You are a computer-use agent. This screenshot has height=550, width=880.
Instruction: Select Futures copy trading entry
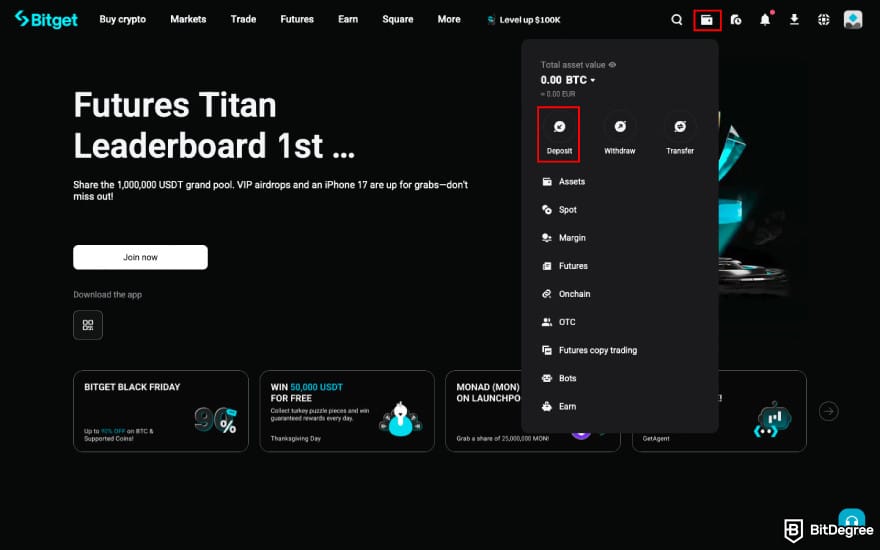[x=597, y=350]
